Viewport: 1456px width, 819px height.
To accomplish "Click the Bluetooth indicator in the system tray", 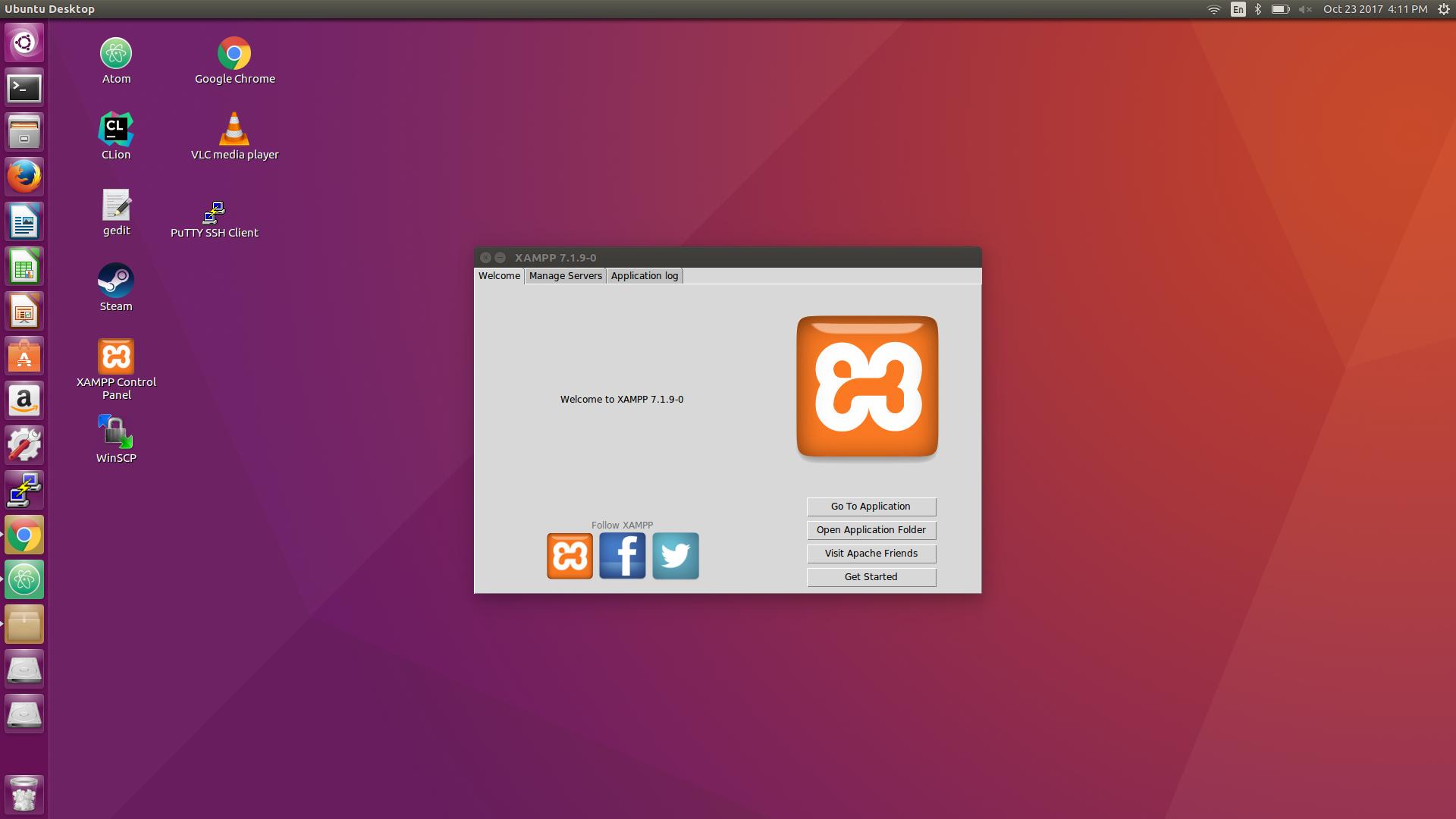I will coord(1258,9).
